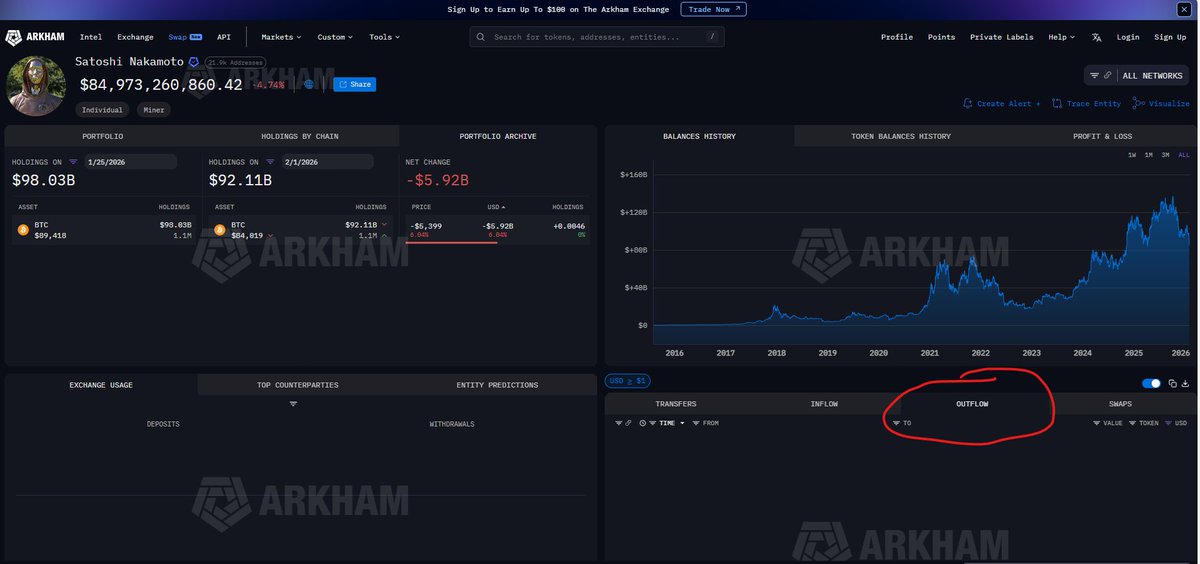Open the Markets dropdown menu

coord(281,37)
